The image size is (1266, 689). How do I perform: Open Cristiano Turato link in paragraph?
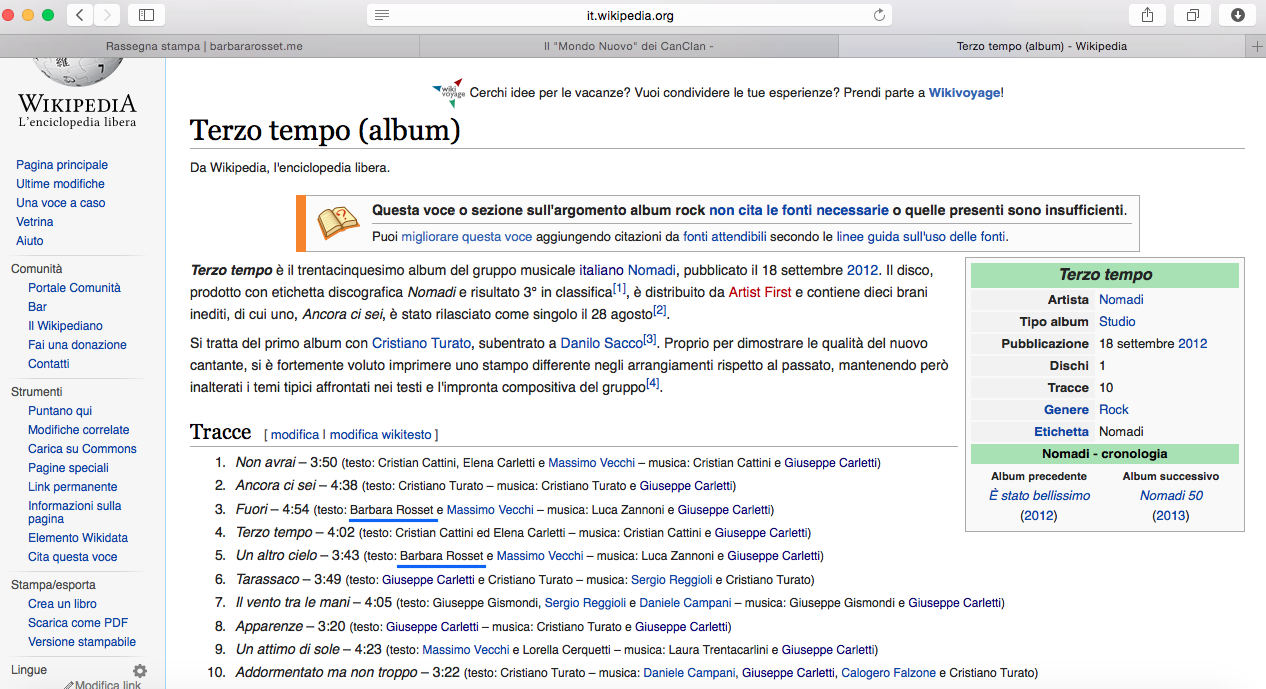(421, 343)
